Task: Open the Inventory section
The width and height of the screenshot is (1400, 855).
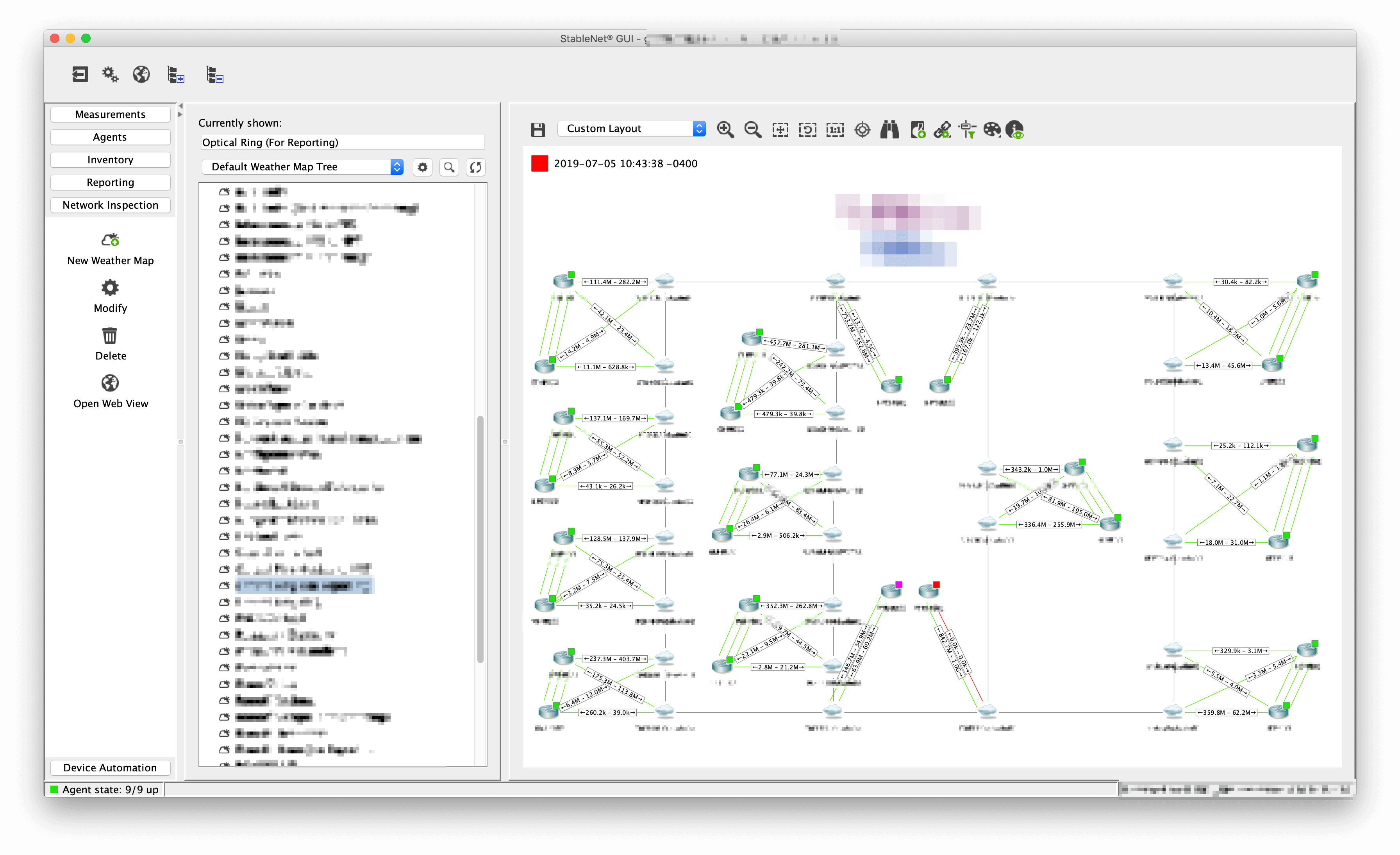Action: point(110,160)
